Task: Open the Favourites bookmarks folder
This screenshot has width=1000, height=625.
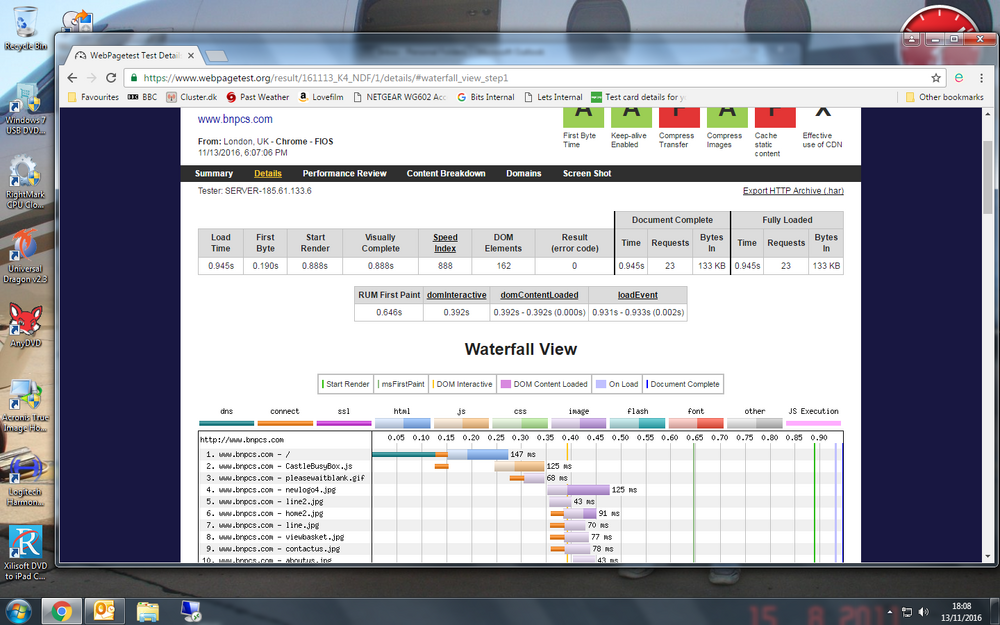Action: 93,97
